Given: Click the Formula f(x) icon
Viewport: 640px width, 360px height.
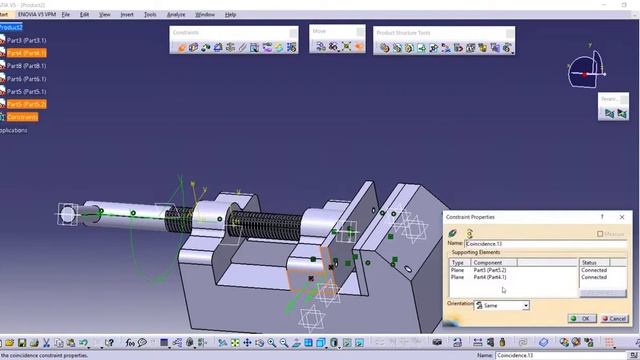Looking at the screenshot, I should [x=130, y=343].
